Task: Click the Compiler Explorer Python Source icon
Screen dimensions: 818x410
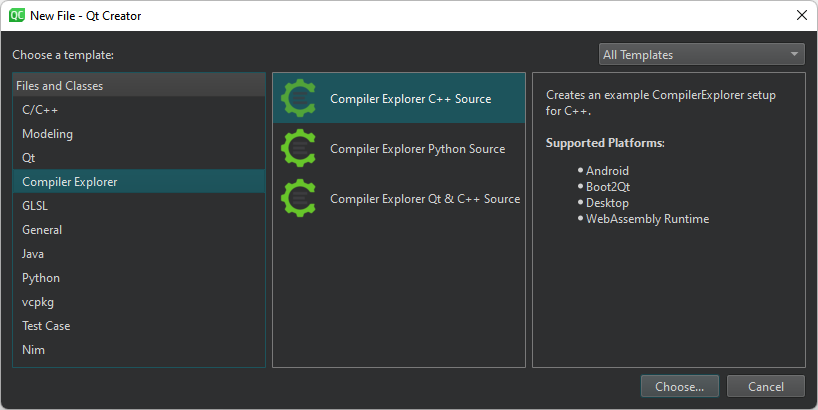Action: point(299,148)
